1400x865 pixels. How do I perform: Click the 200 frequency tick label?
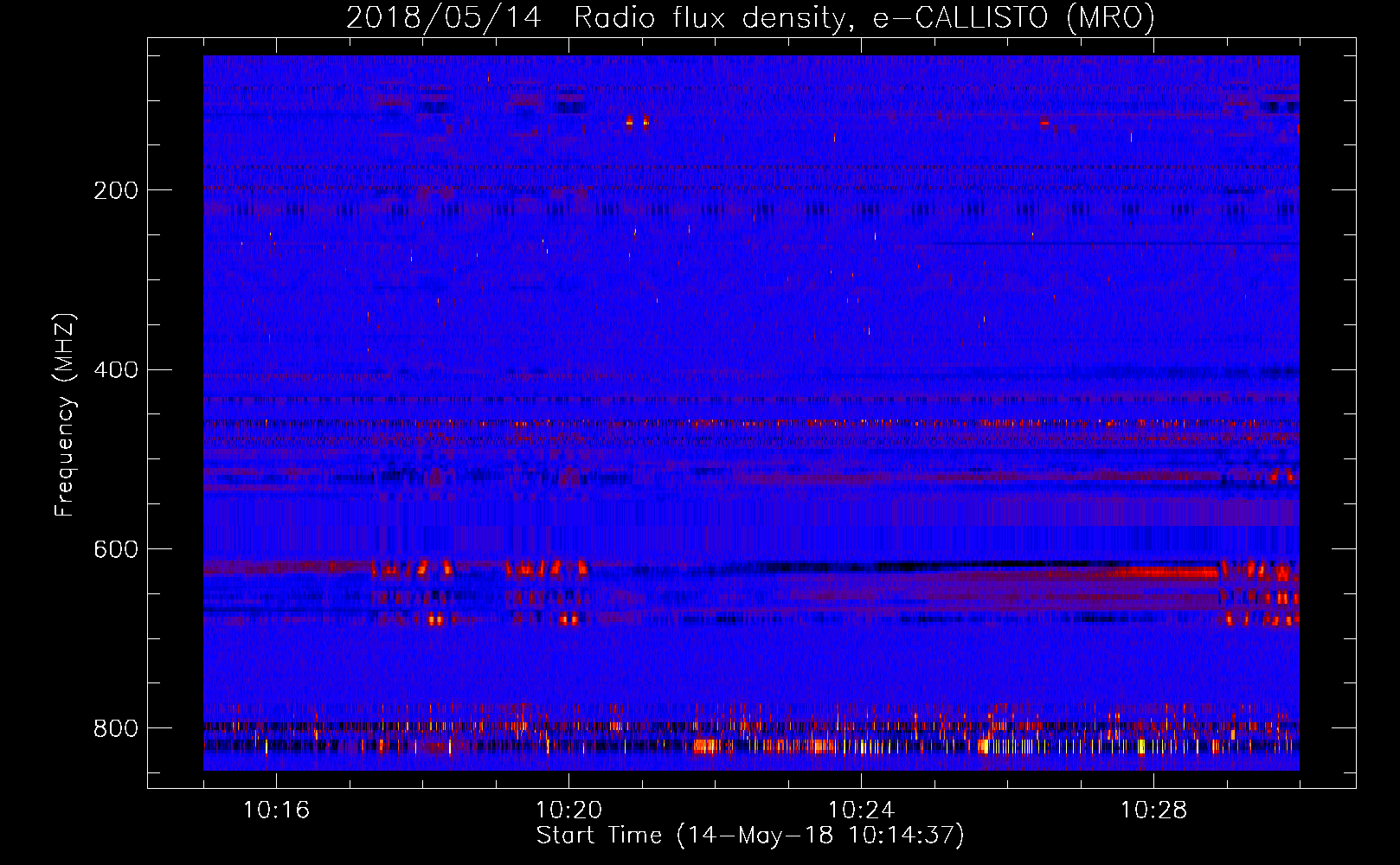pos(116,190)
